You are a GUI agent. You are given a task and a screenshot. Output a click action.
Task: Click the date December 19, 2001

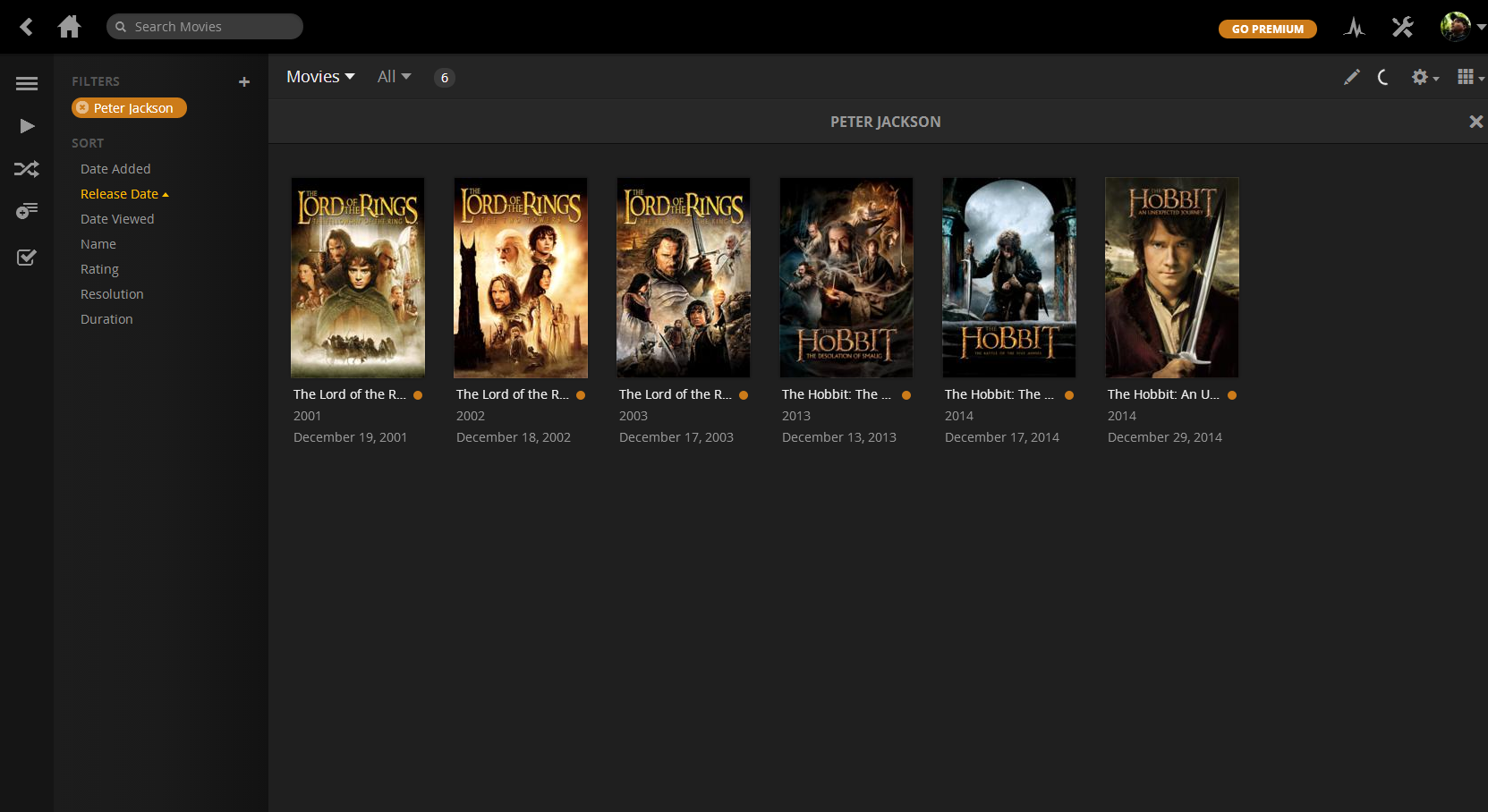pos(351,437)
